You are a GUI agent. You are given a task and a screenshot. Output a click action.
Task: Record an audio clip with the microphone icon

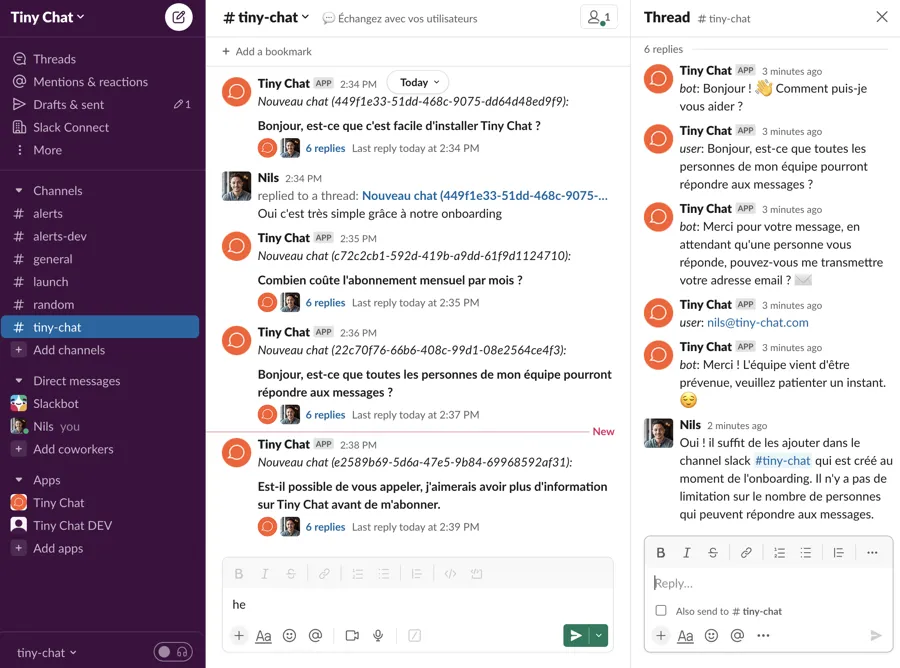(376, 635)
